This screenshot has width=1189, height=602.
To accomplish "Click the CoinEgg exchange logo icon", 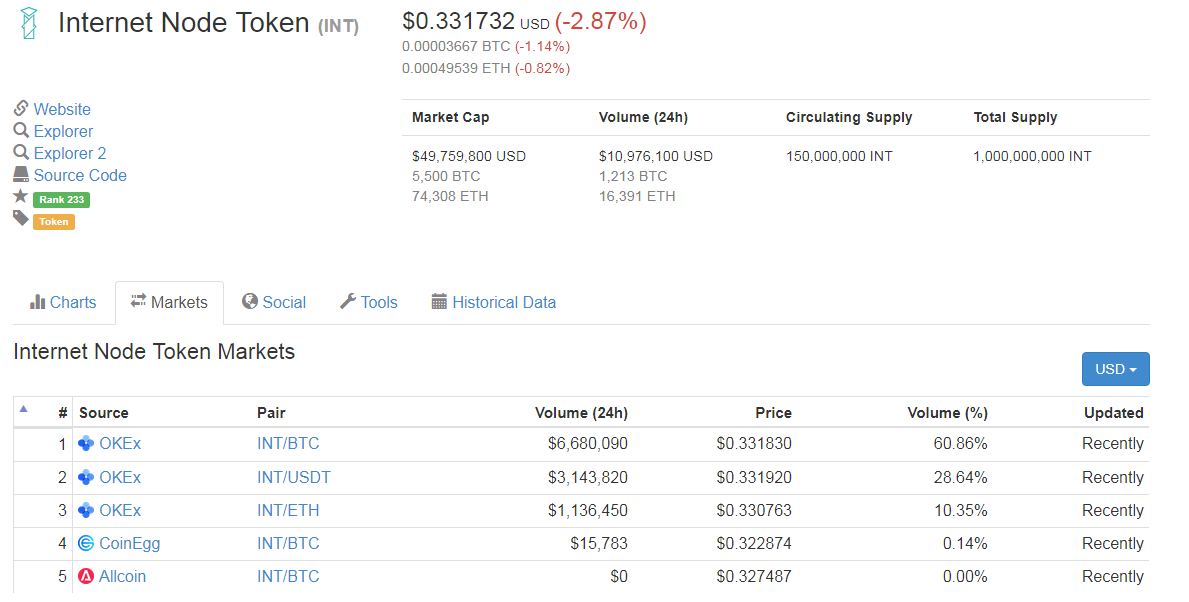I will click(x=86, y=544).
